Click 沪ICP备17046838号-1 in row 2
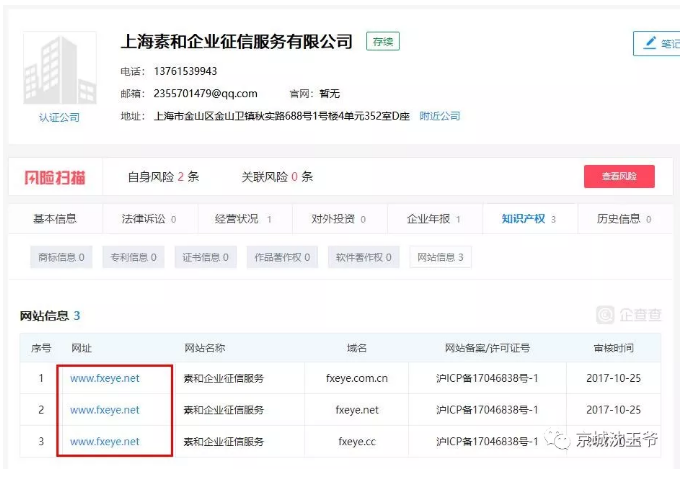The height and width of the screenshot is (480, 686). point(487,410)
